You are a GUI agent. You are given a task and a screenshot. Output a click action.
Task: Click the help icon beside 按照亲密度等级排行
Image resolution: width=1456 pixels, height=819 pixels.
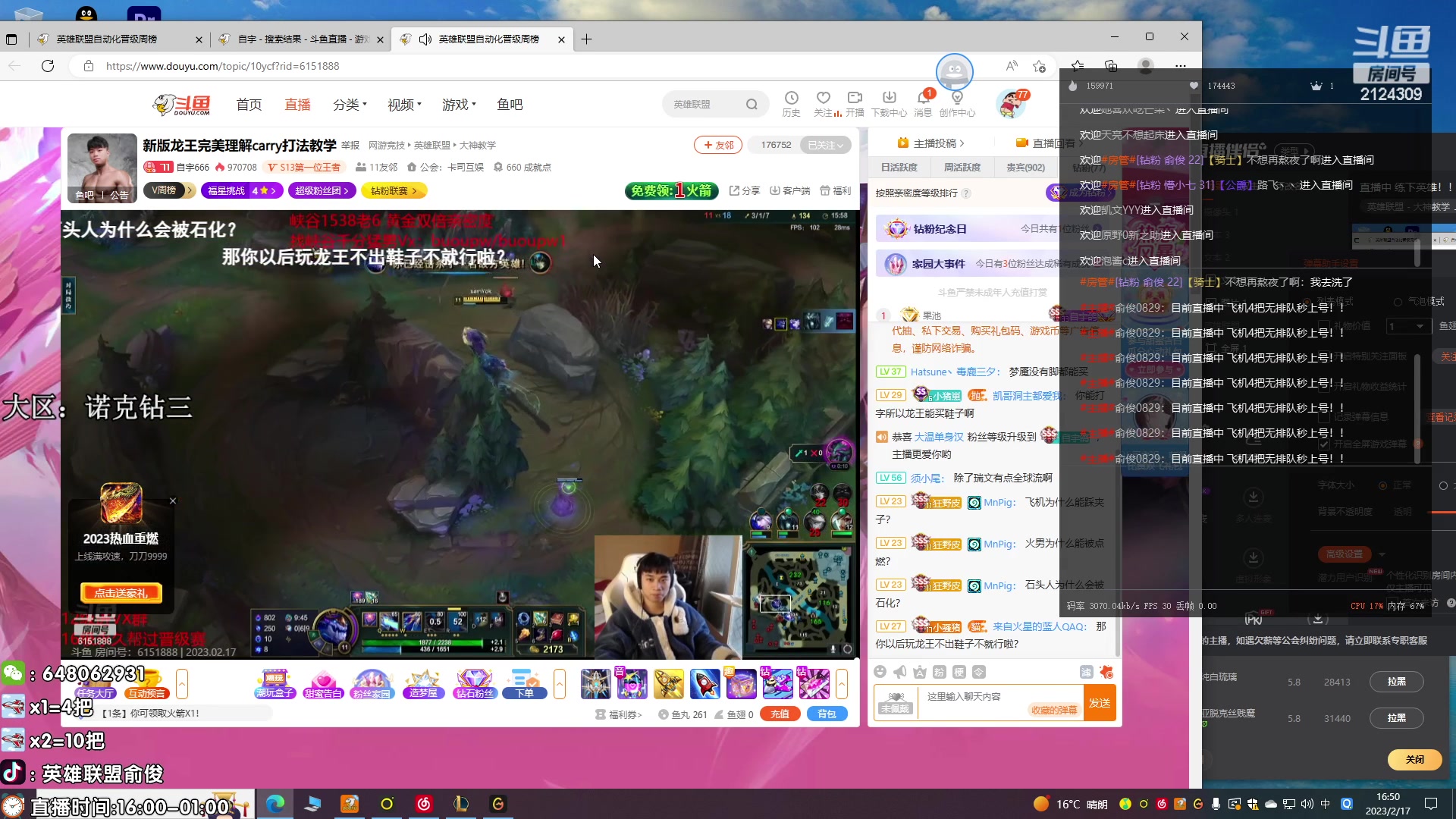(x=966, y=193)
